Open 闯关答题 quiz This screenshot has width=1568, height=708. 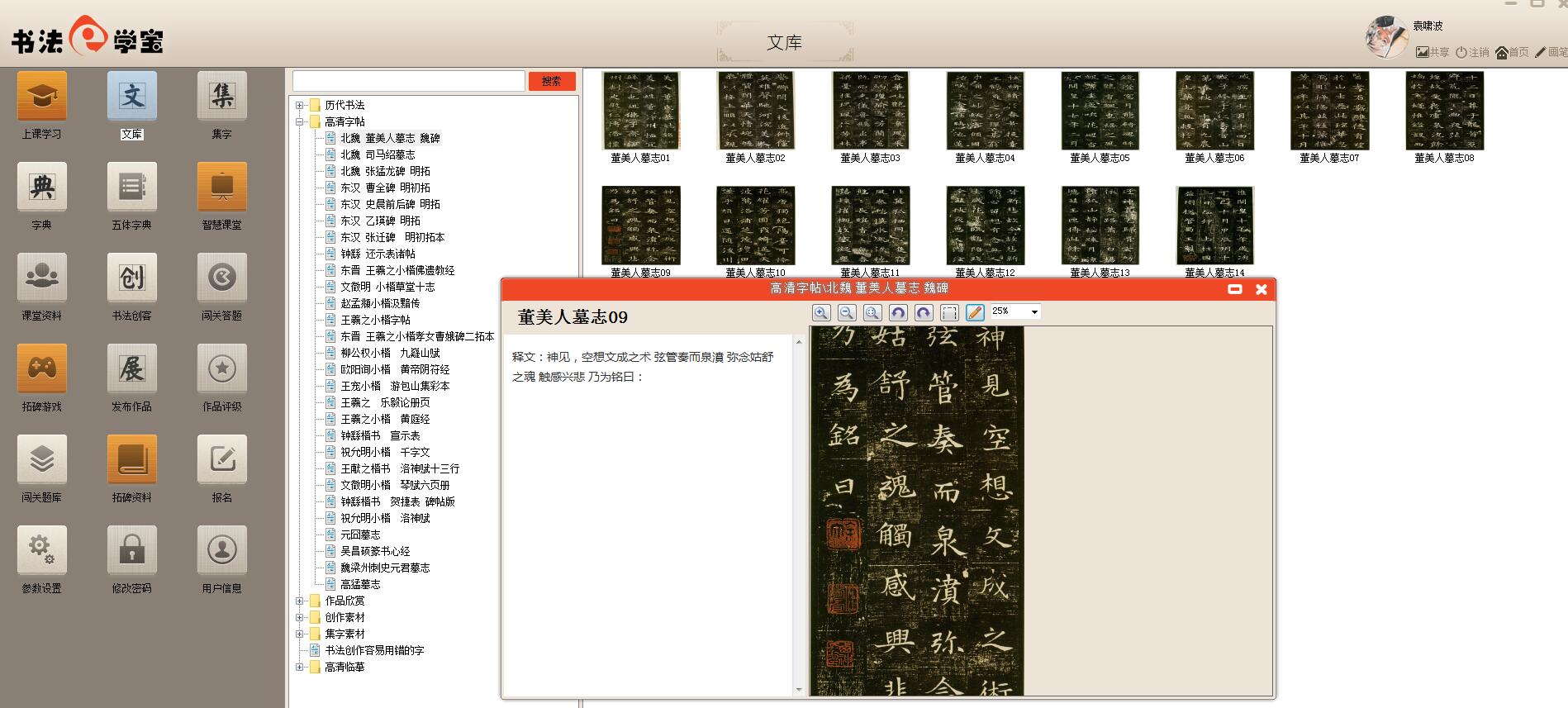pos(221,278)
